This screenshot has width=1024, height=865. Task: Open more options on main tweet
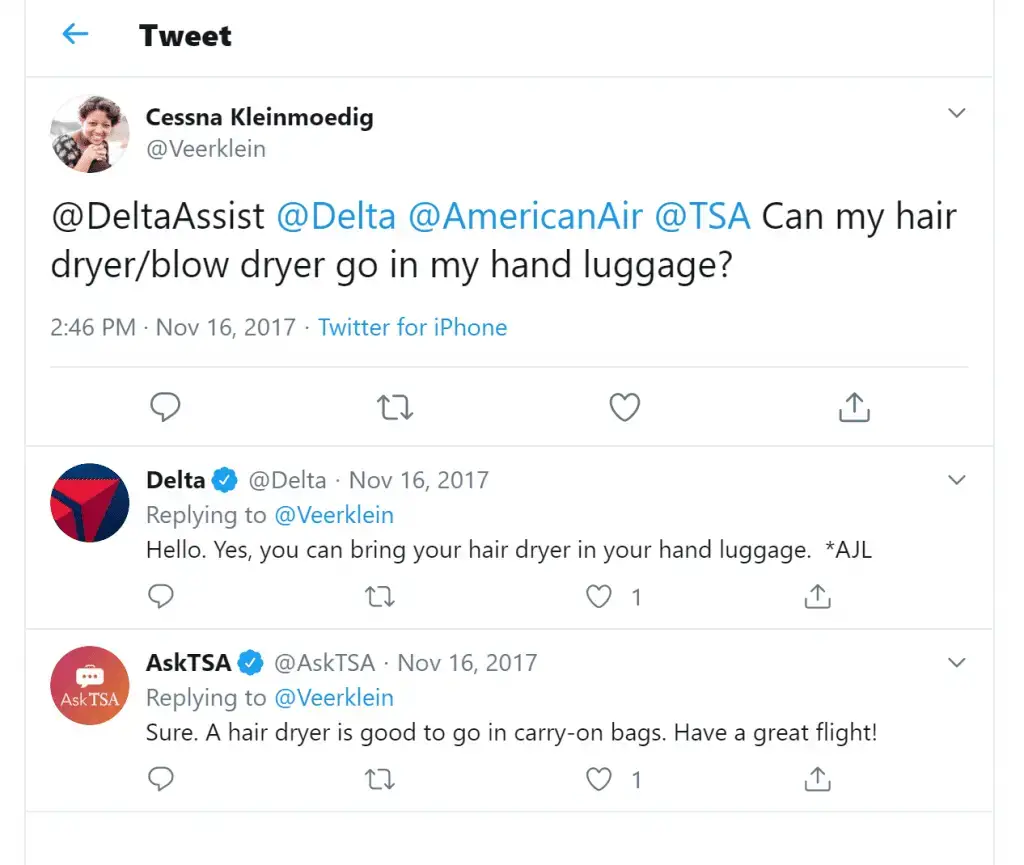[x=957, y=113]
